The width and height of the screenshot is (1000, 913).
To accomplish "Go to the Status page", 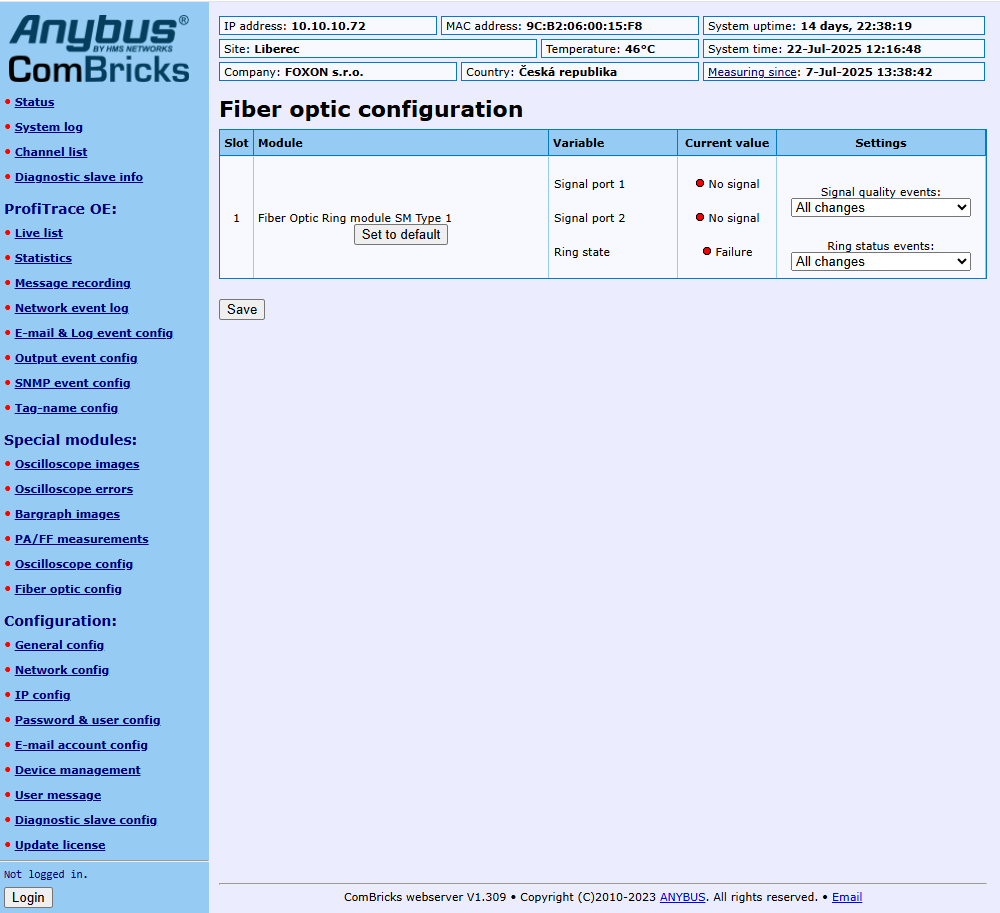I will (x=34, y=102).
